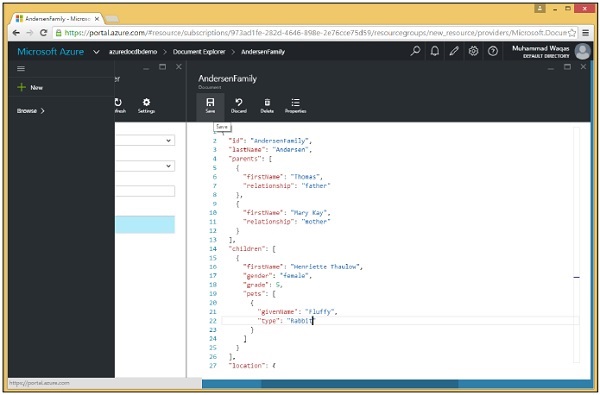Image resolution: width=600 pixels, height=395 pixels.
Task: Open the Azure search magnifier
Action: tap(415, 51)
